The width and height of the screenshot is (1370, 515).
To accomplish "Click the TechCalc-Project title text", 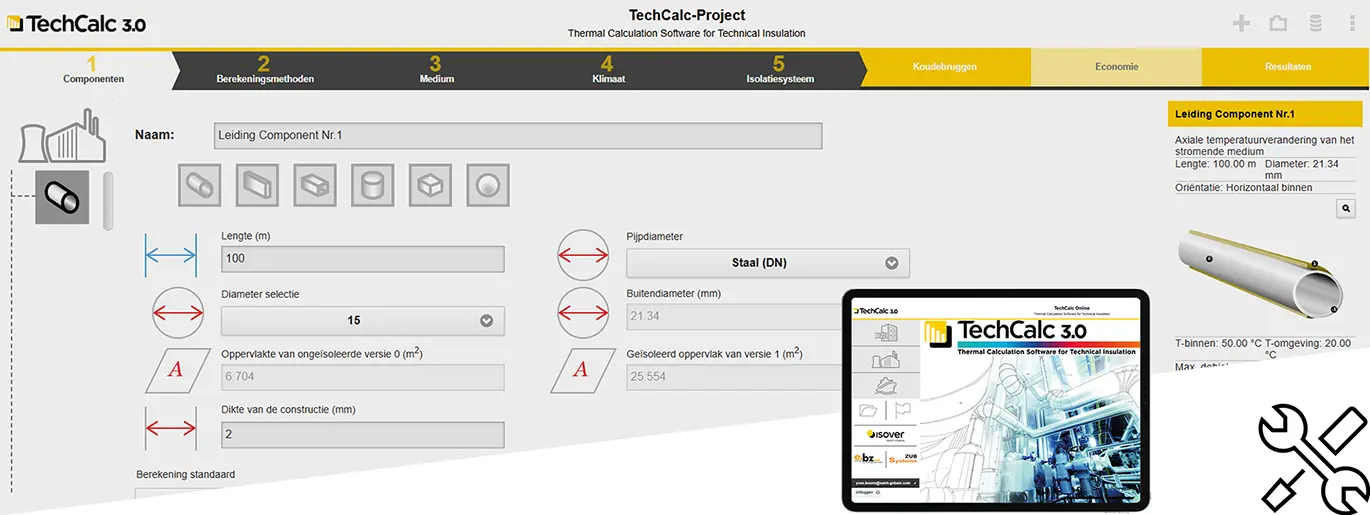I will [x=687, y=15].
